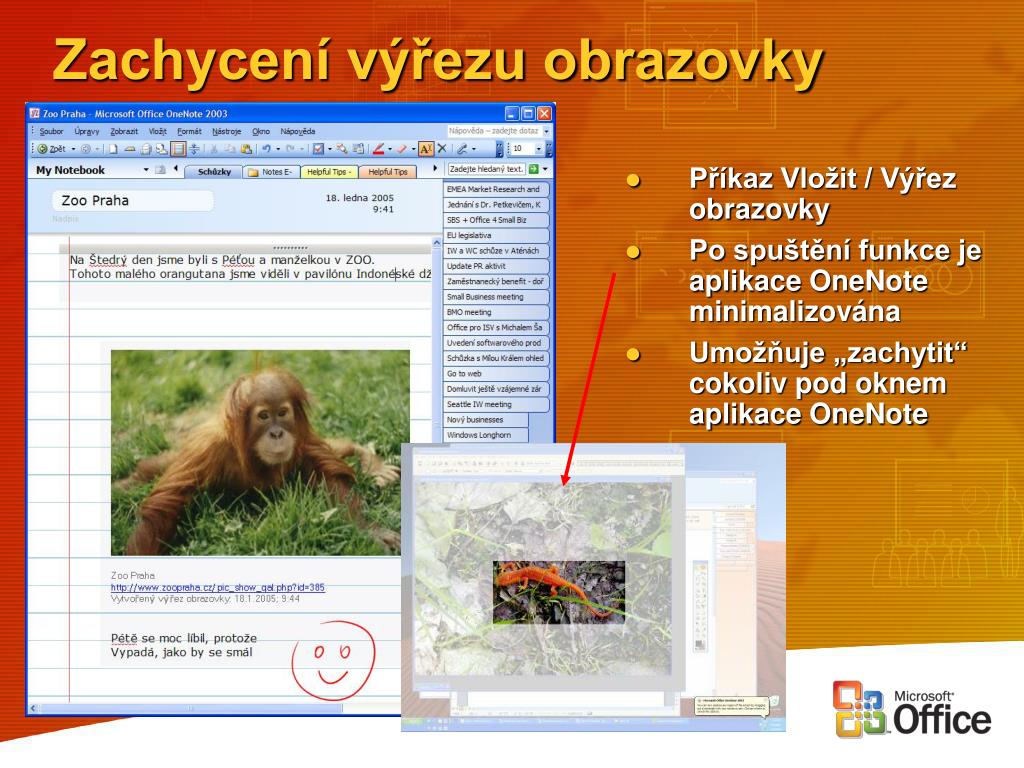This screenshot has width=1024, height=768.
Task: Click the forward navigation arrow icon
Action: pyautogui.click(x=86, y=149)
